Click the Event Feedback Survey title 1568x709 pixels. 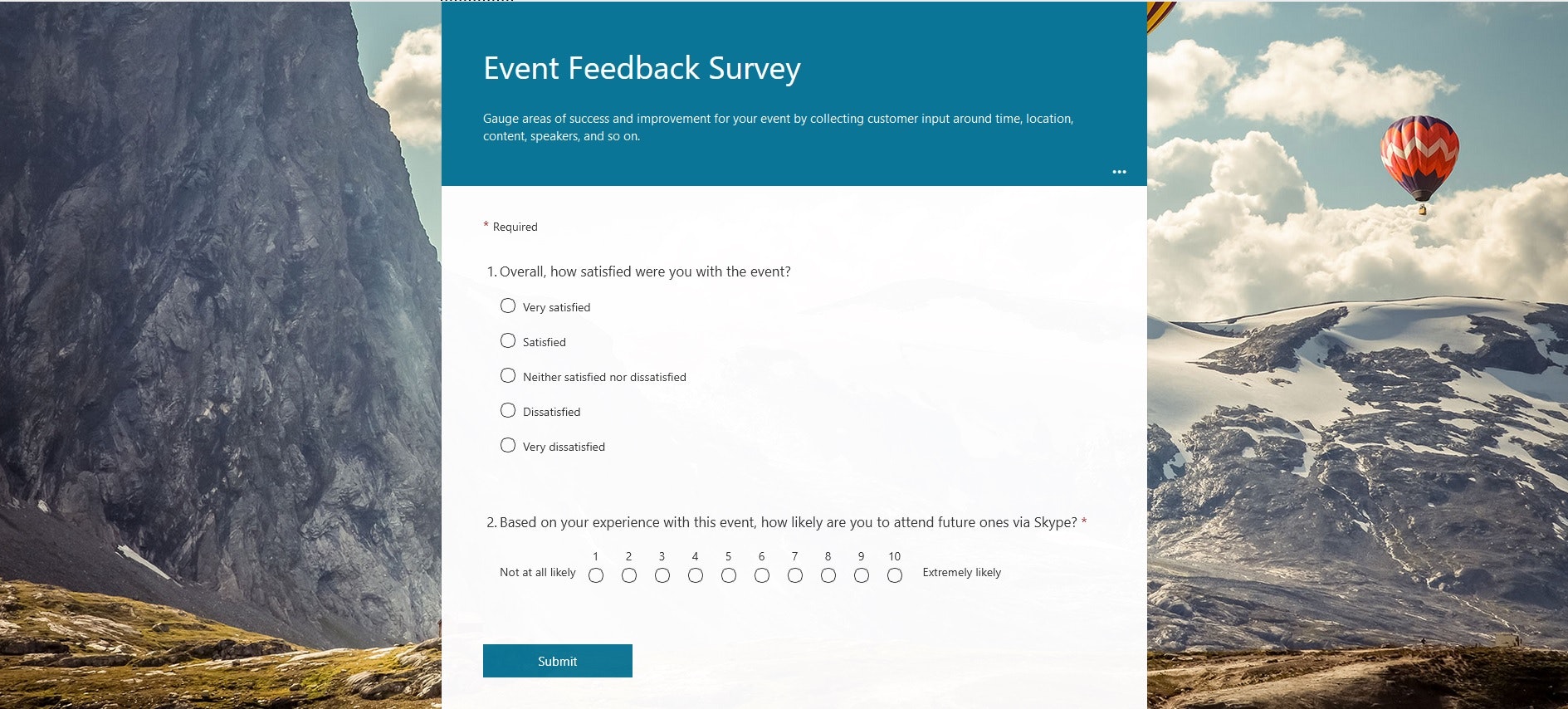pyautogui.click(x=642, y=68)
